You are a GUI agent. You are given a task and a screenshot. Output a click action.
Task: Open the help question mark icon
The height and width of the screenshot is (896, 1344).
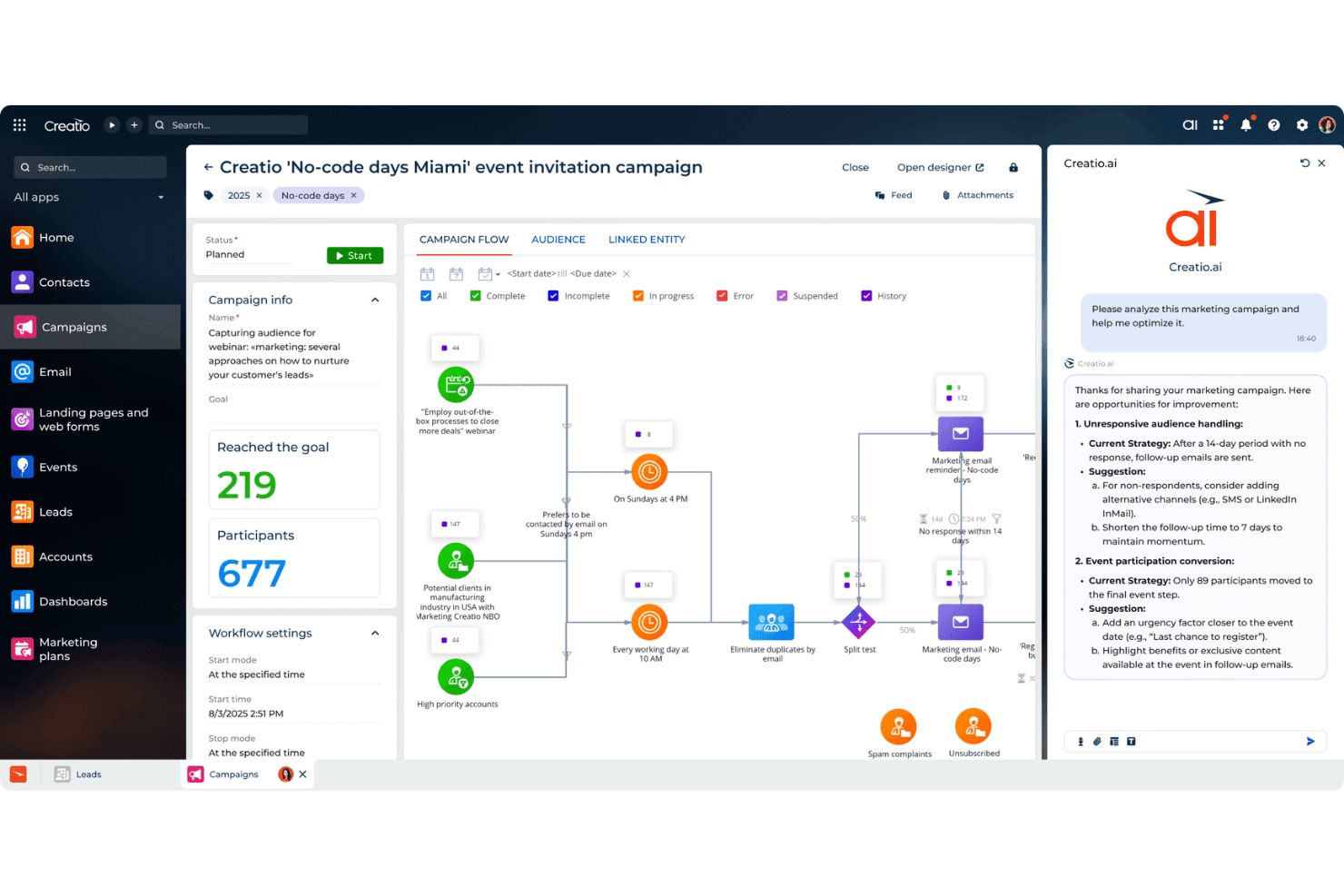[1274, 125]
